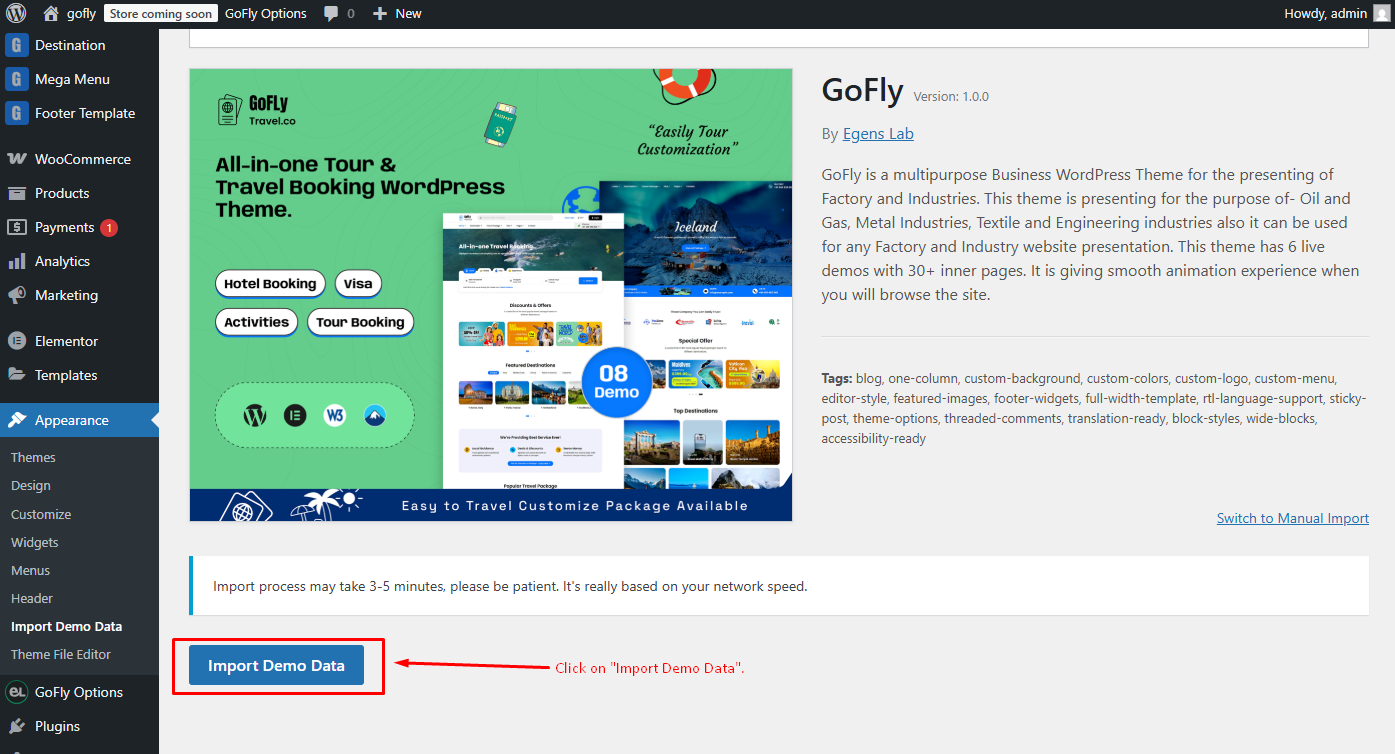1395x754 pixels.
Task: Click the Products box icon
Action: (17, 193)
